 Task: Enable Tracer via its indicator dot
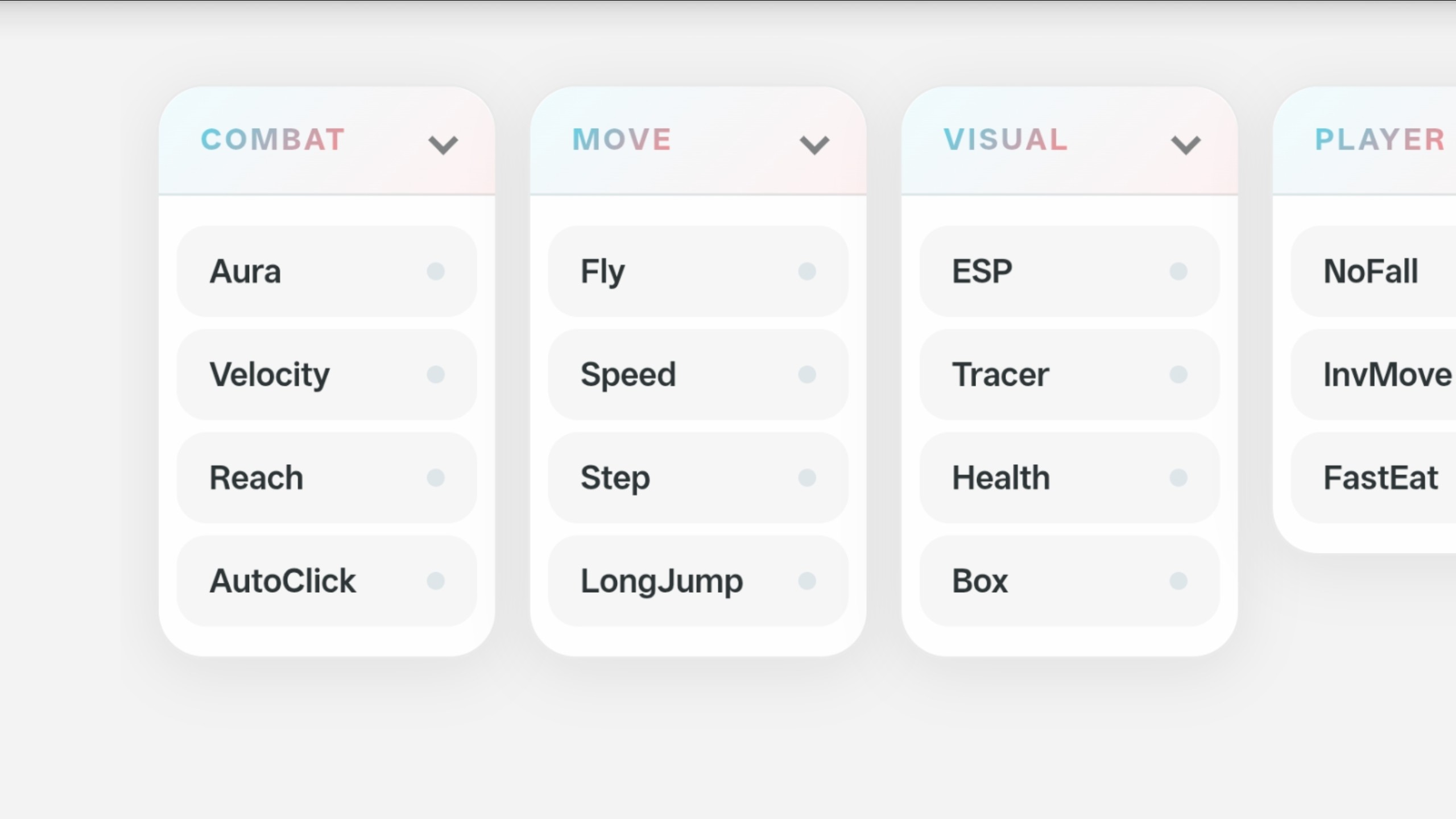click(1178, 374)
